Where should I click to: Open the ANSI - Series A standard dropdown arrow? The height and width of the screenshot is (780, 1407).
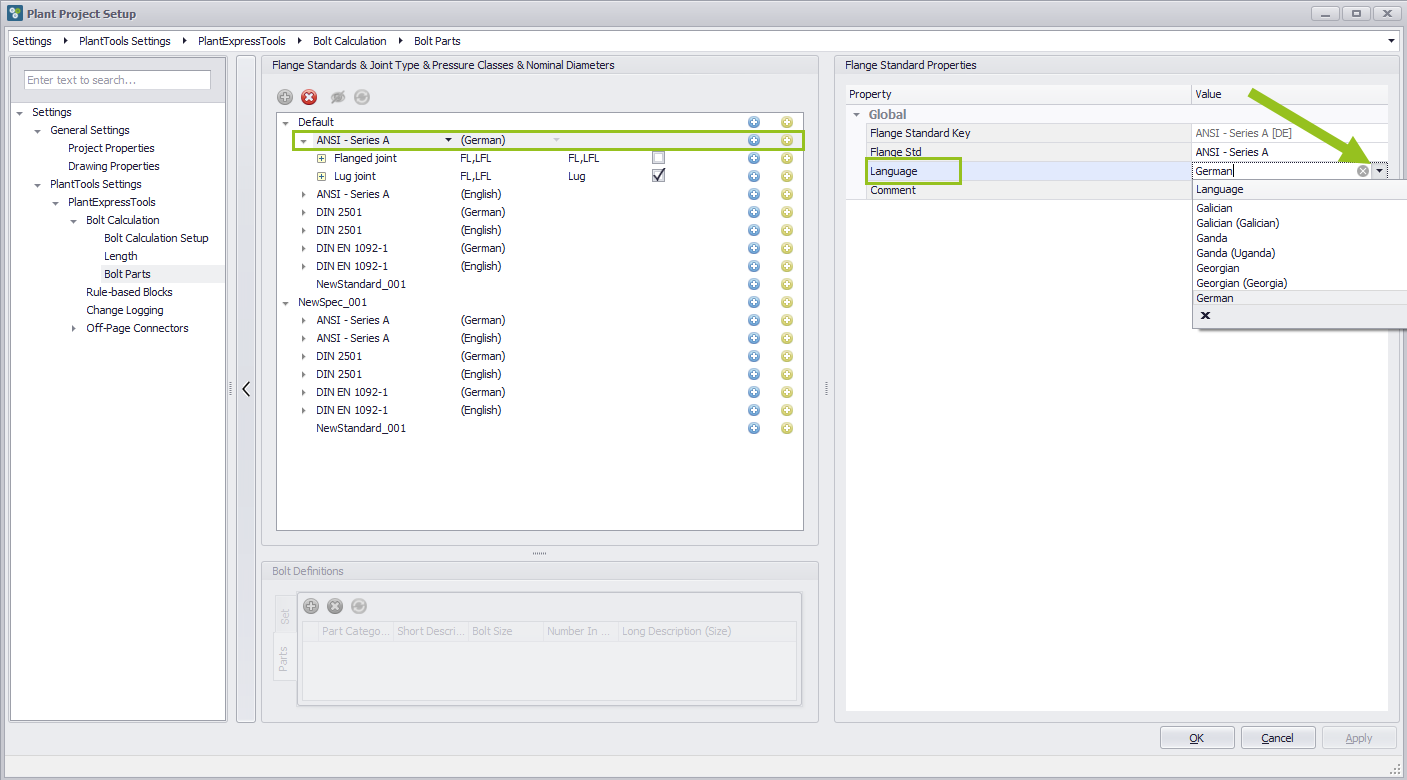[x=448, y=140]
